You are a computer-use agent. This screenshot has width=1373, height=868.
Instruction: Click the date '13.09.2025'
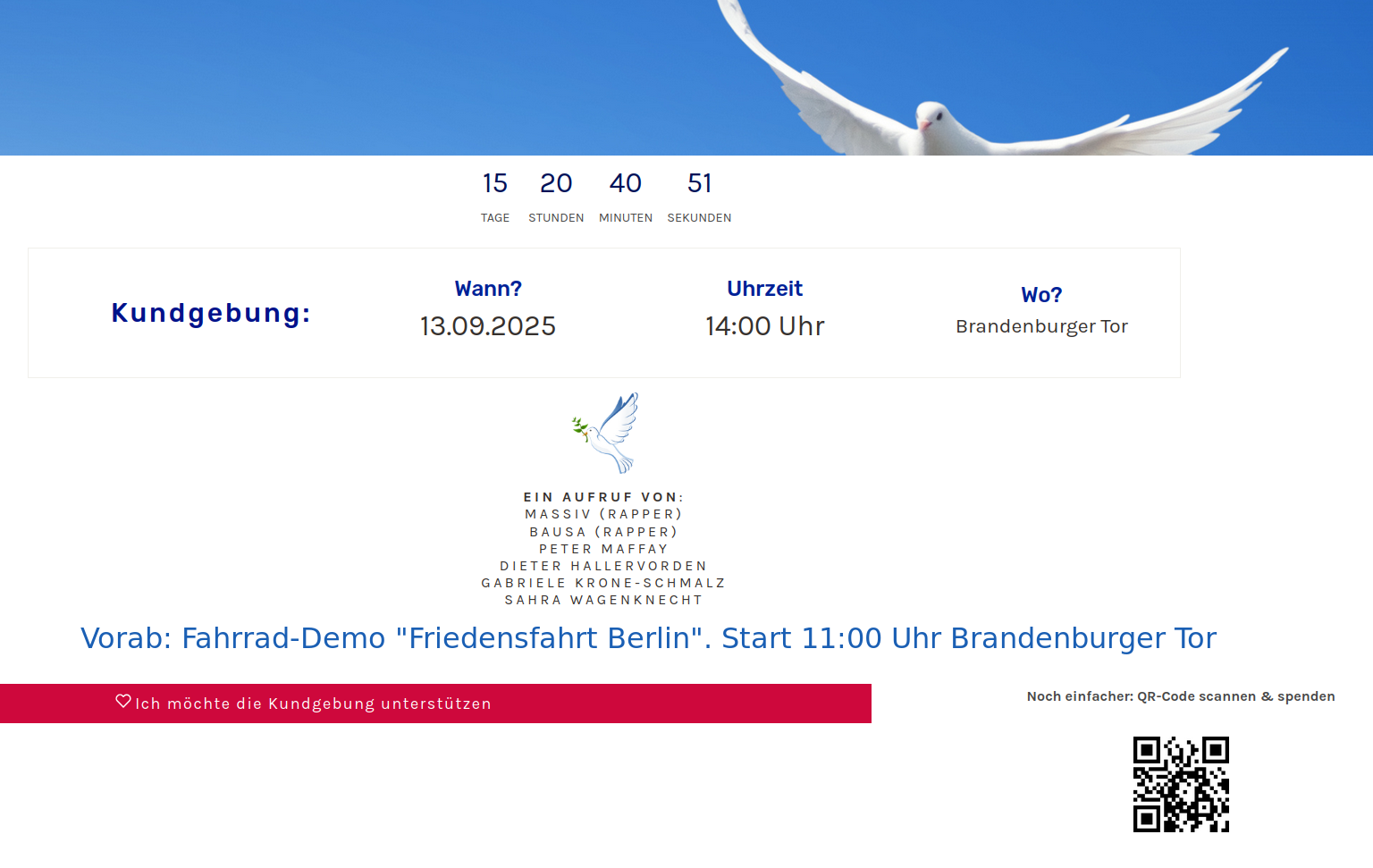(x=488, y=326)
